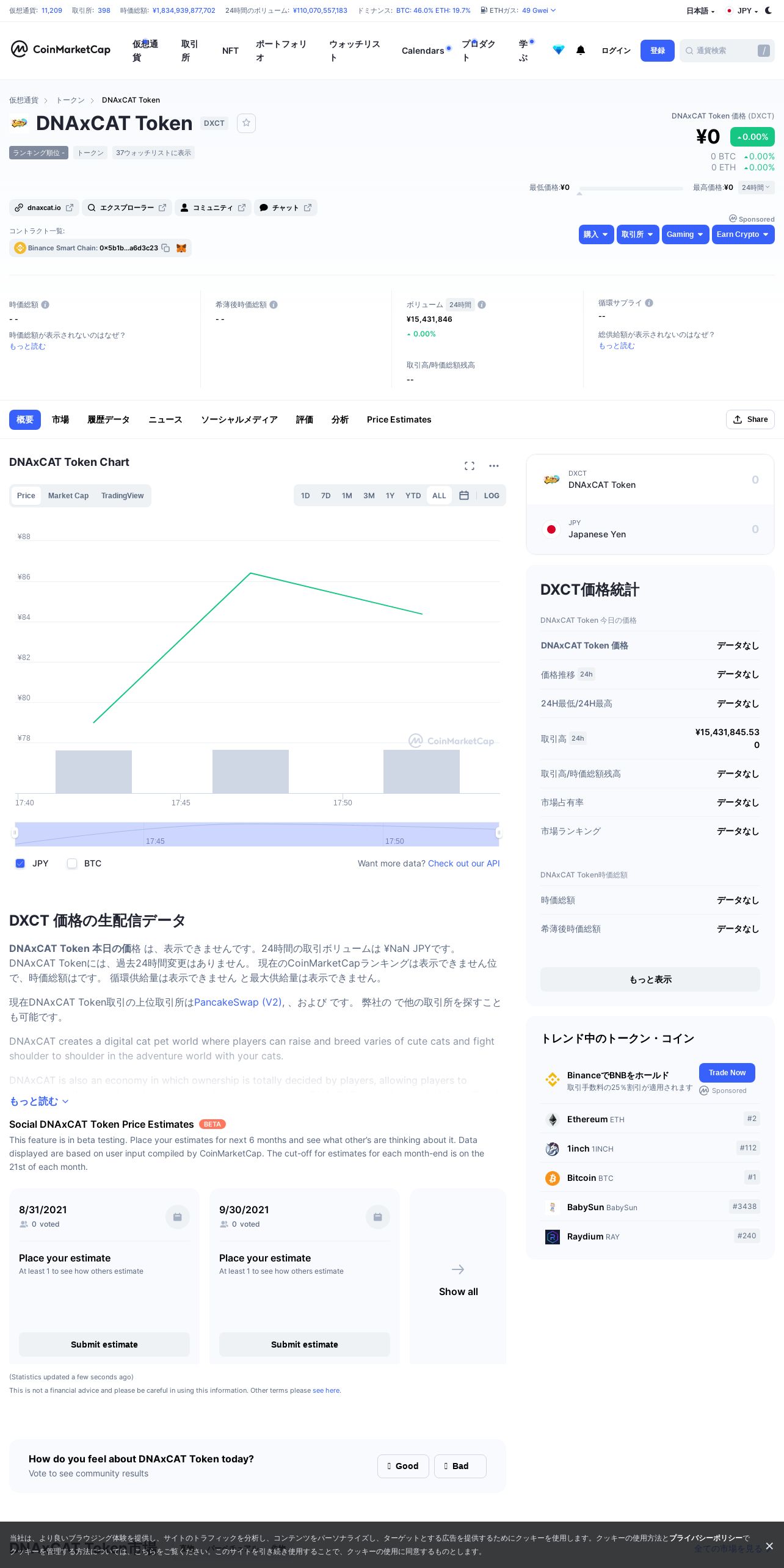
Task: Toggle LOG scale on chart
Action: click(492, 496)
